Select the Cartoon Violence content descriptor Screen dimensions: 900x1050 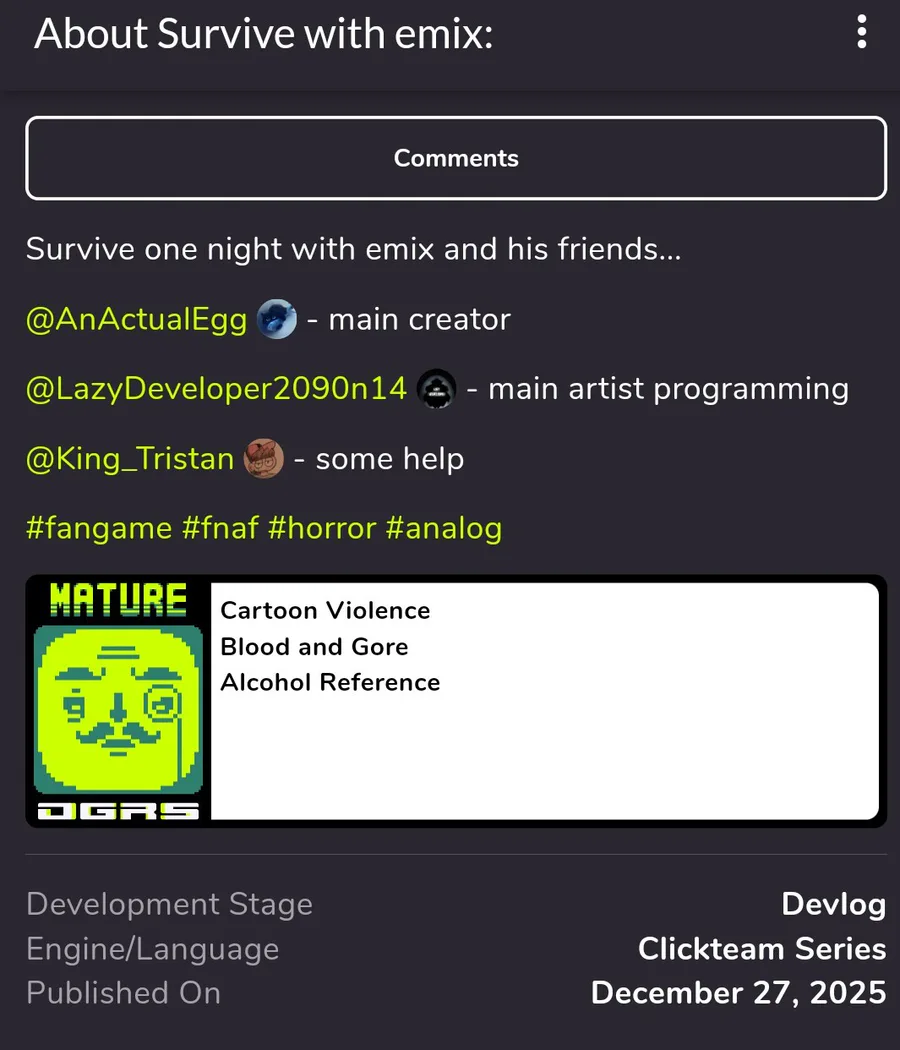325,611
